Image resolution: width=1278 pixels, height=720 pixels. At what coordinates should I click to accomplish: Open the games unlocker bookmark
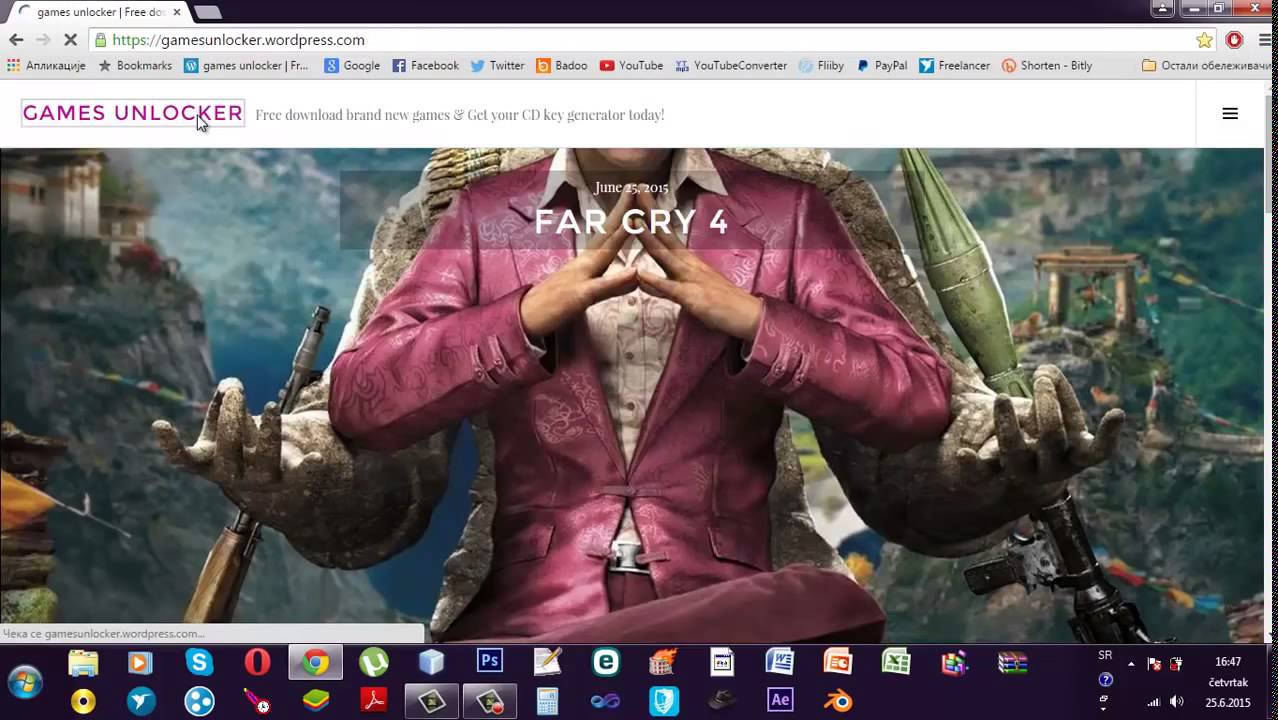click(246, 66)
